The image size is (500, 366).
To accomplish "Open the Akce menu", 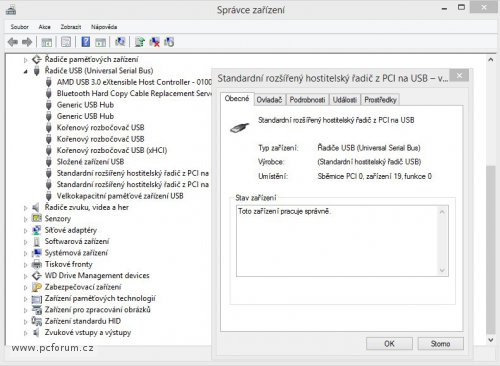I will point(45,27).
